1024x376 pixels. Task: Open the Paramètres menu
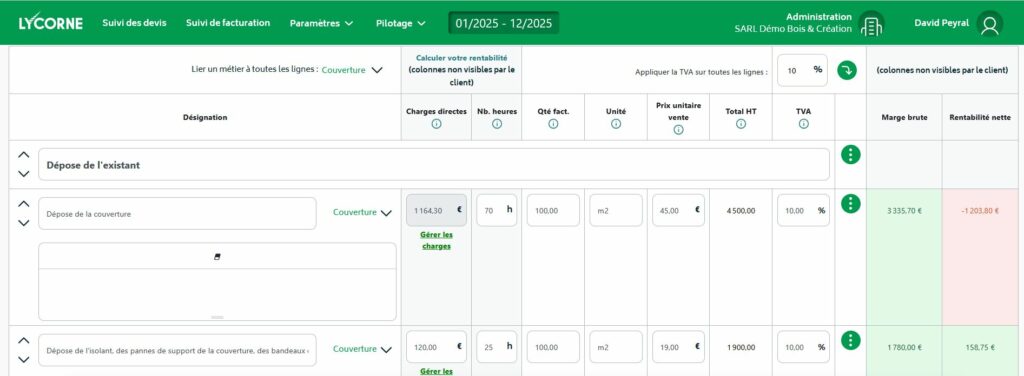(321, 23)
